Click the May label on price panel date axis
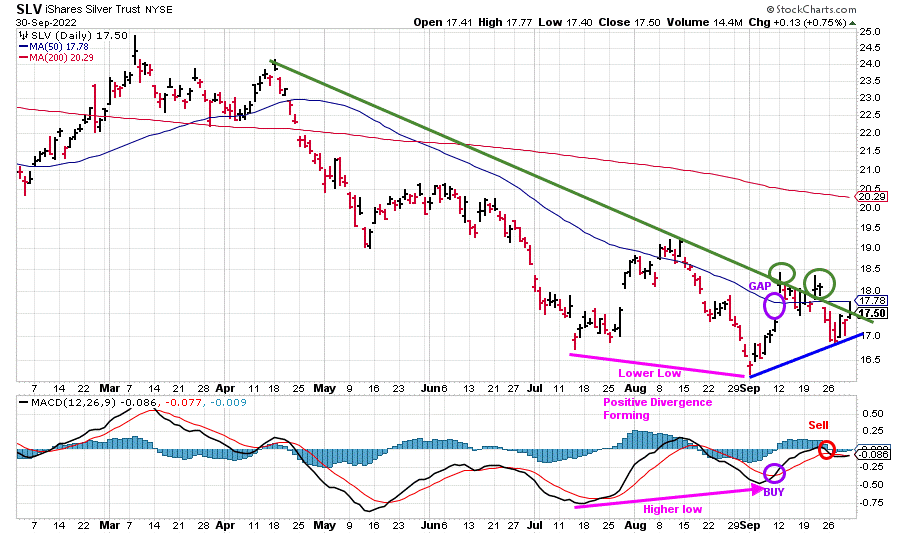The width and height of the screenshot is (900, 534). tap(324, 388)
